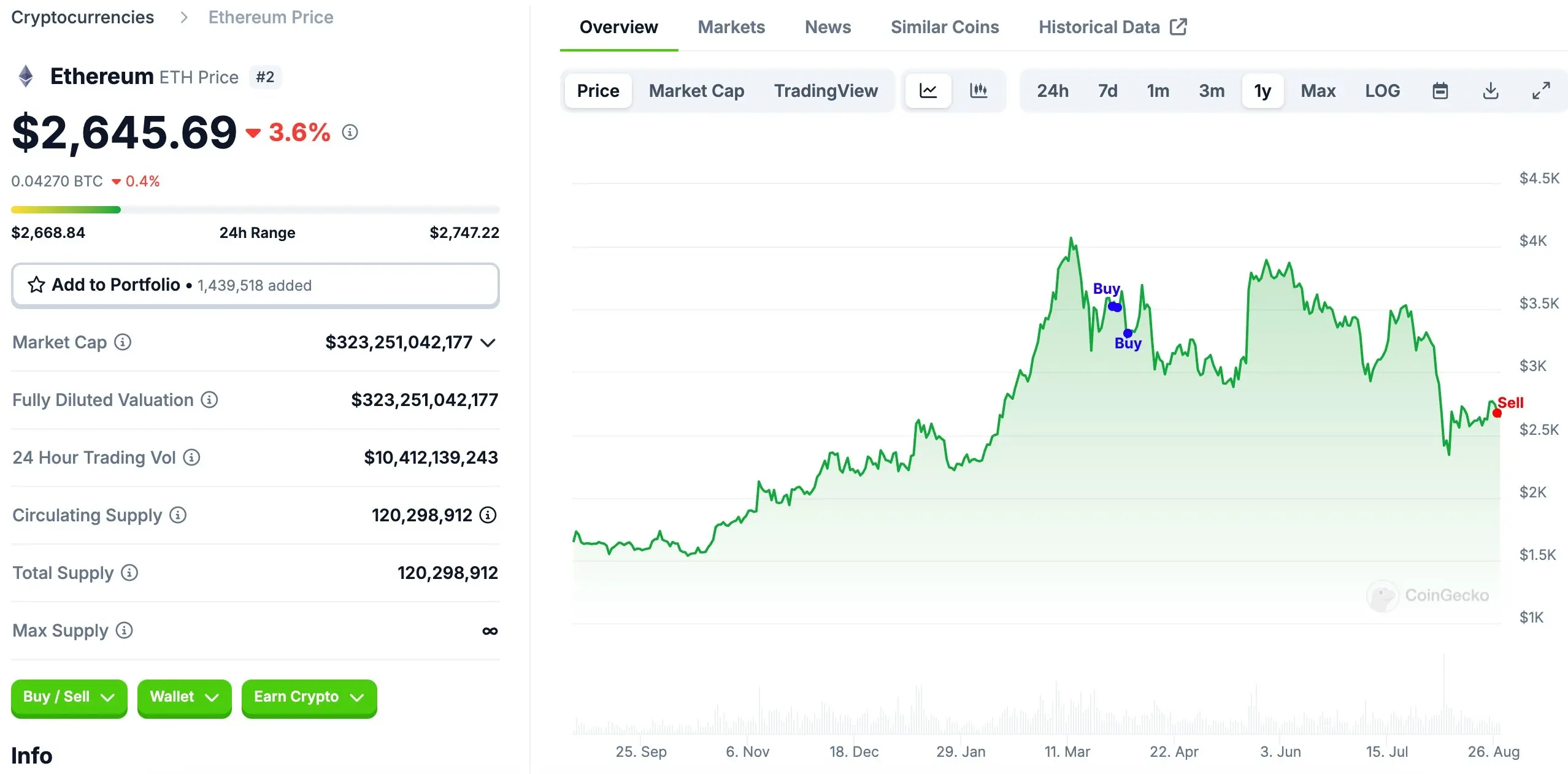Switch to candlestick chart icon
The height and width of the screenshot is (774, 1568).
(x=978, y=91)
